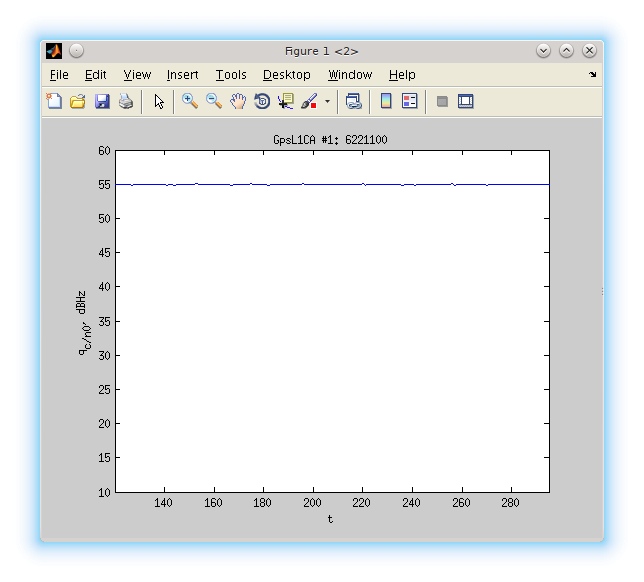Click the dock figure arrow in menu bar
The image size is (644, 582).
tap(592, 75)
